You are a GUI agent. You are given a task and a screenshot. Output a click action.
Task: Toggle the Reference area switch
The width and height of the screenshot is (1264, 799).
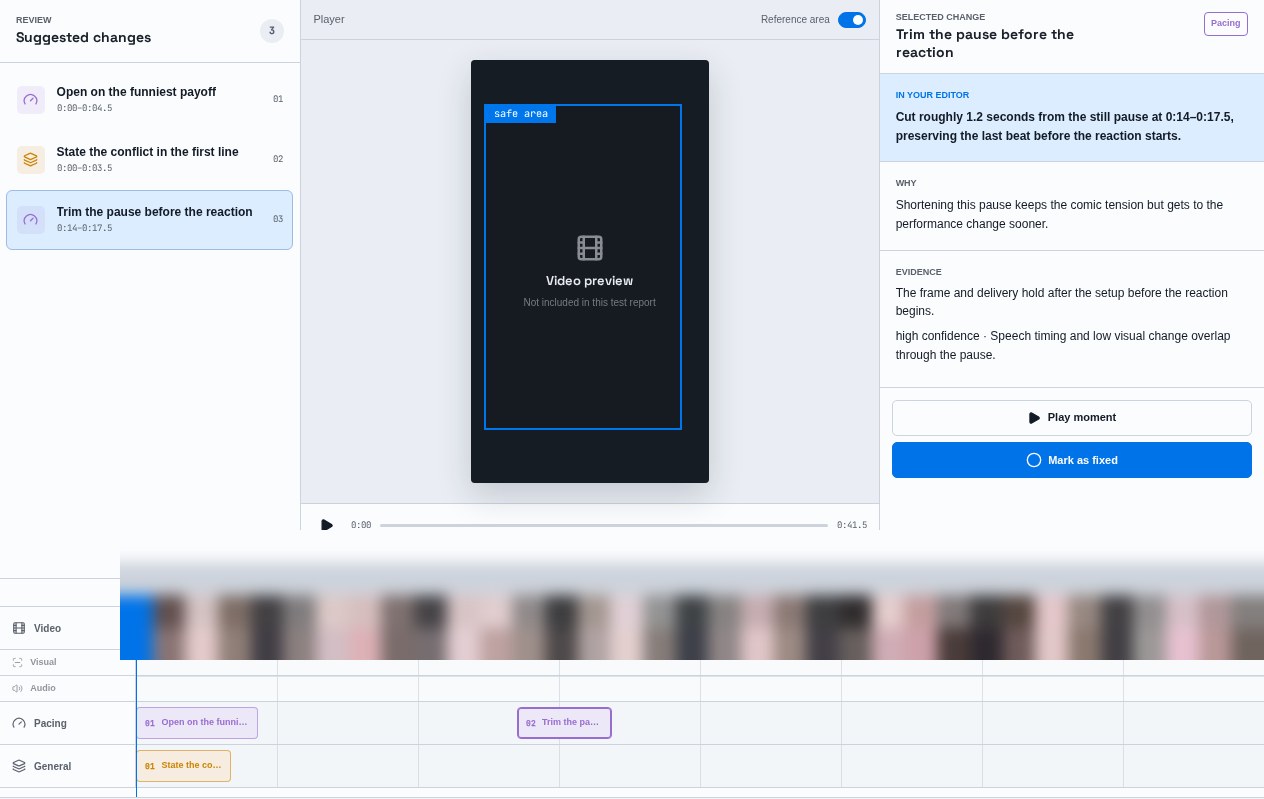(852, 20)
